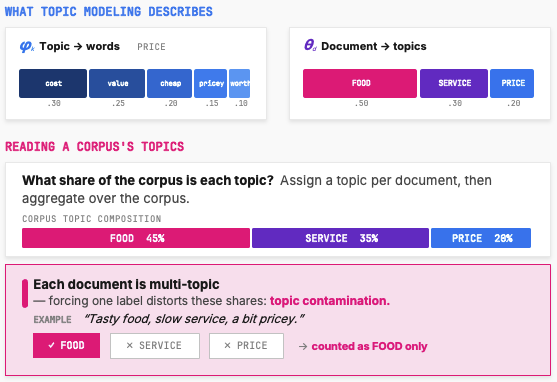The image size is (557, 382).
Task: Toggle the crossed-out SERVICE label chip
Action: pyautogui.click(x=155, y=346)
